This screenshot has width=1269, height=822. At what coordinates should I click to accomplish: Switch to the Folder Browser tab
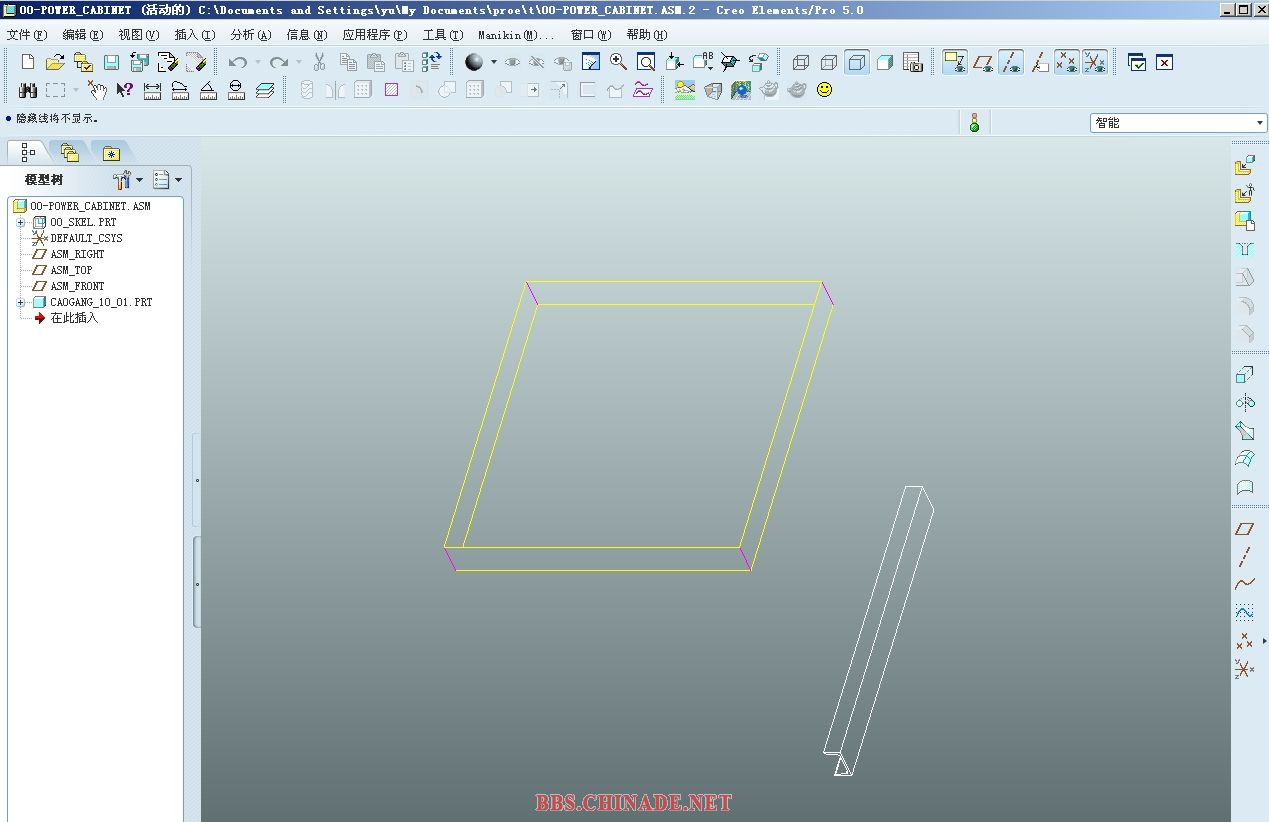pos(69,152)
